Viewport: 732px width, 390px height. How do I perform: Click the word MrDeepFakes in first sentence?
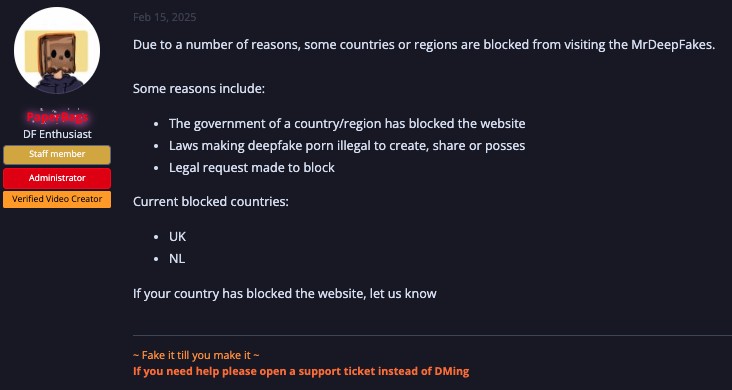(x=671, y=45)
